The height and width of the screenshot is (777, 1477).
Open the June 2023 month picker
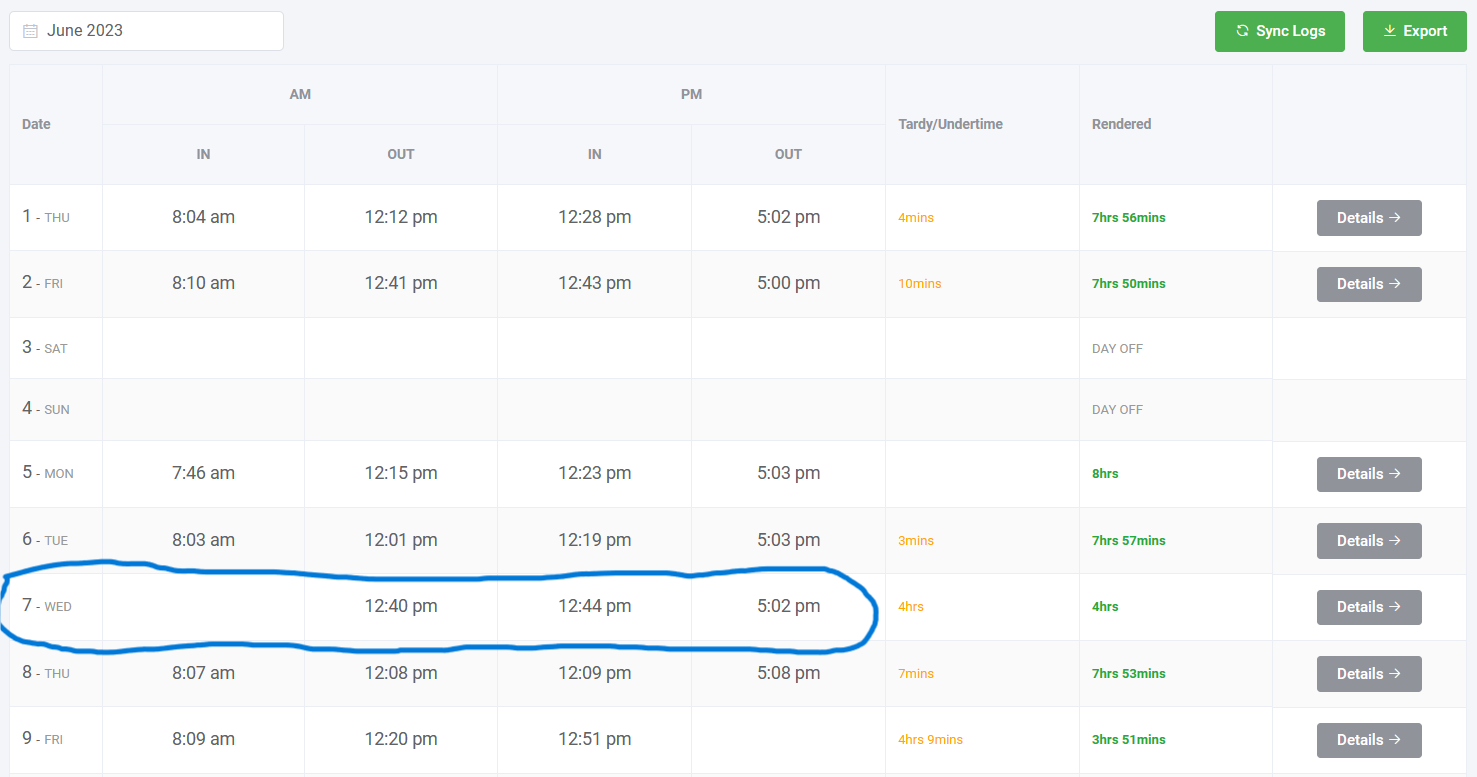(146, 31)
